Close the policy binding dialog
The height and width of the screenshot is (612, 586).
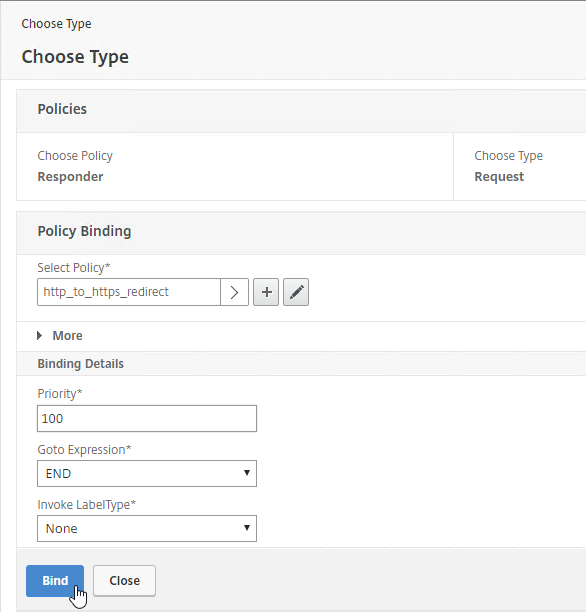(x=125, y=581)
